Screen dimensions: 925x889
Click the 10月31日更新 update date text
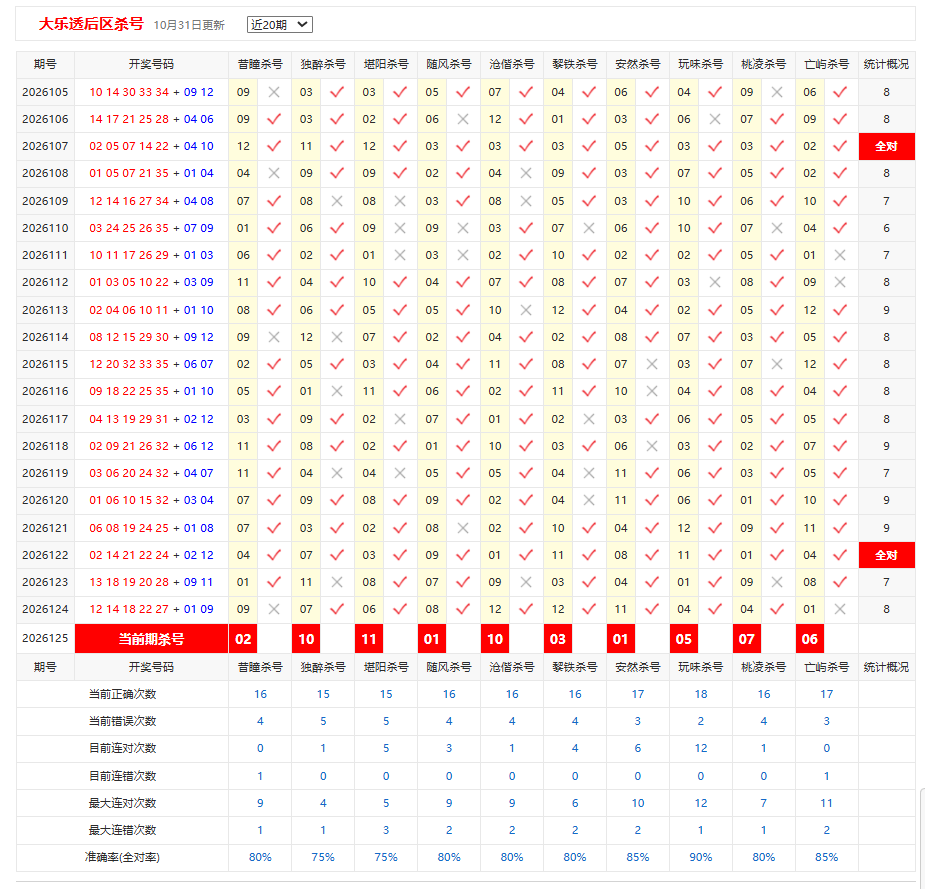tap(189, 25)
